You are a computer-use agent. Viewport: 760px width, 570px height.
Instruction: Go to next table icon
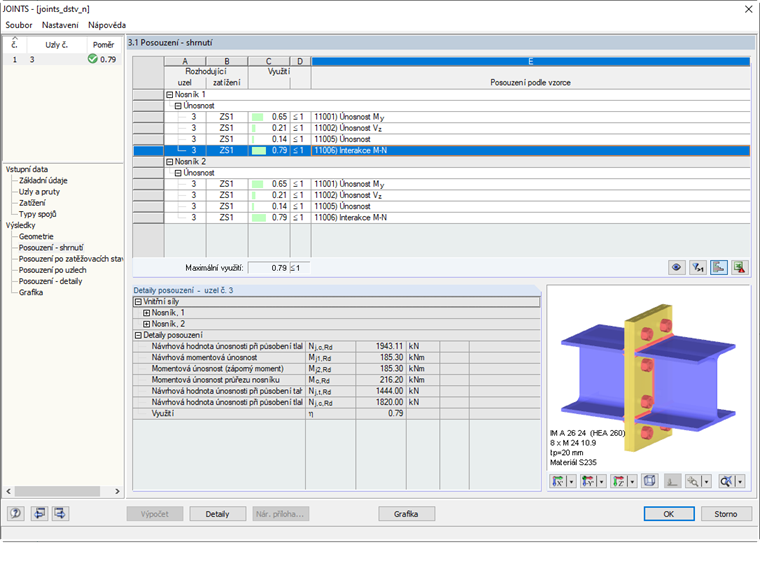click(x=61, y=513)
